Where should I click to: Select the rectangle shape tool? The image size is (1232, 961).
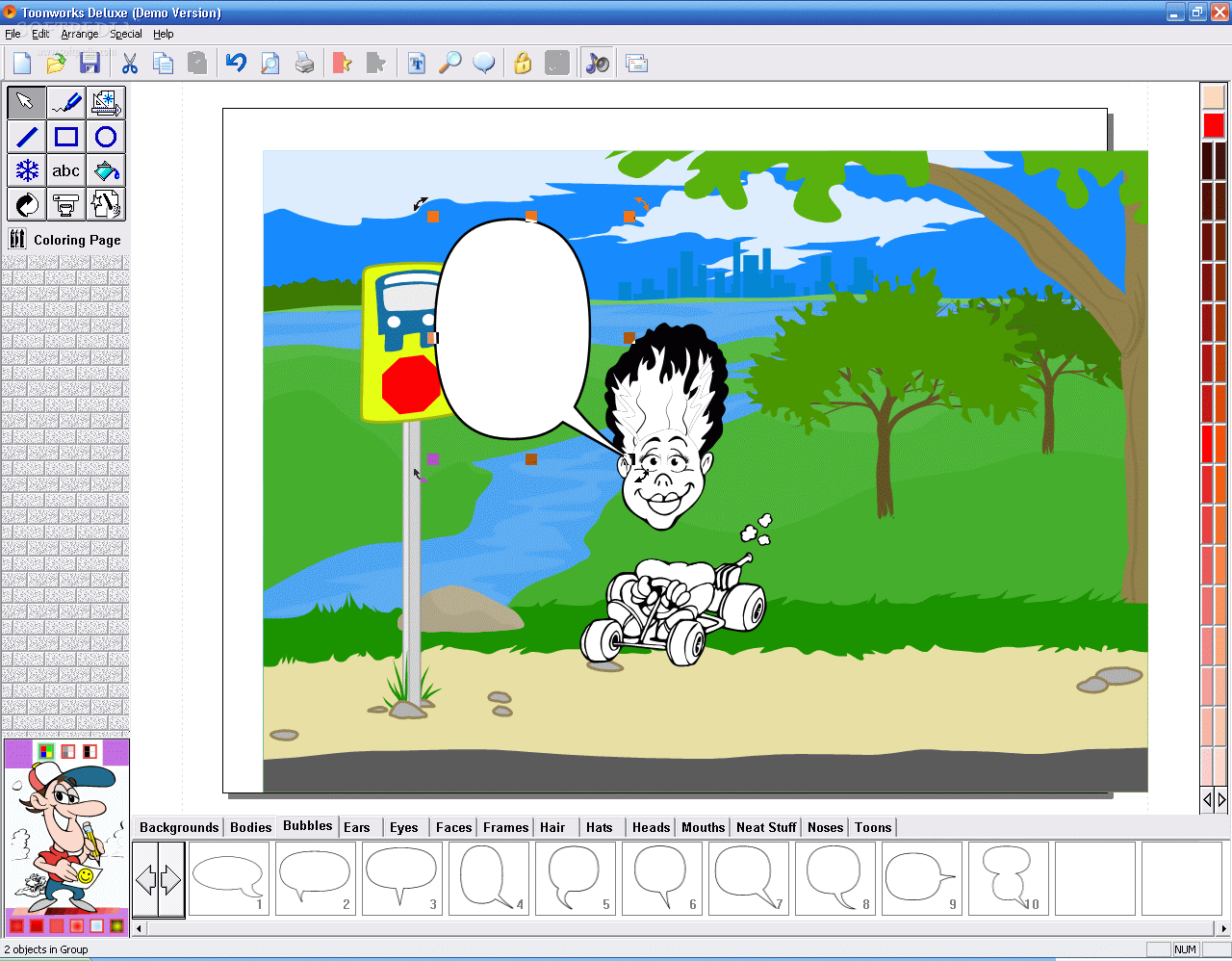point(66,137)
